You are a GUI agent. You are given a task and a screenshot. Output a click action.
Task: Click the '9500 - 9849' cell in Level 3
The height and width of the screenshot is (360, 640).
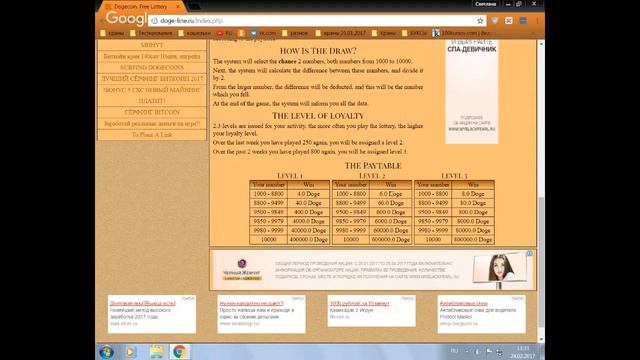[433, 212]
